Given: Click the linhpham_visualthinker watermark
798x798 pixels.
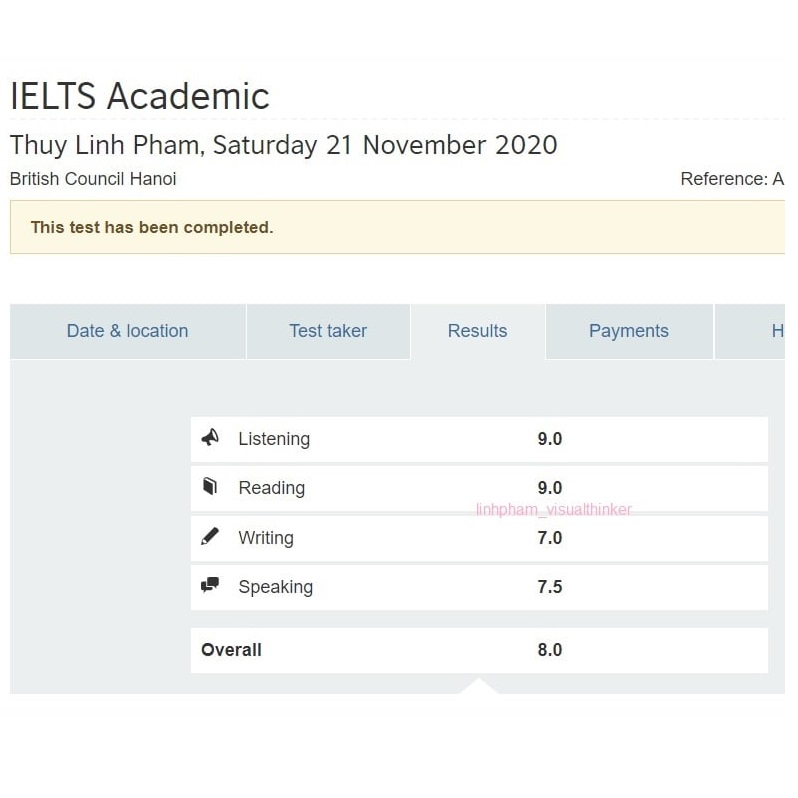Looking at the screenshot, I should point(554,510).
